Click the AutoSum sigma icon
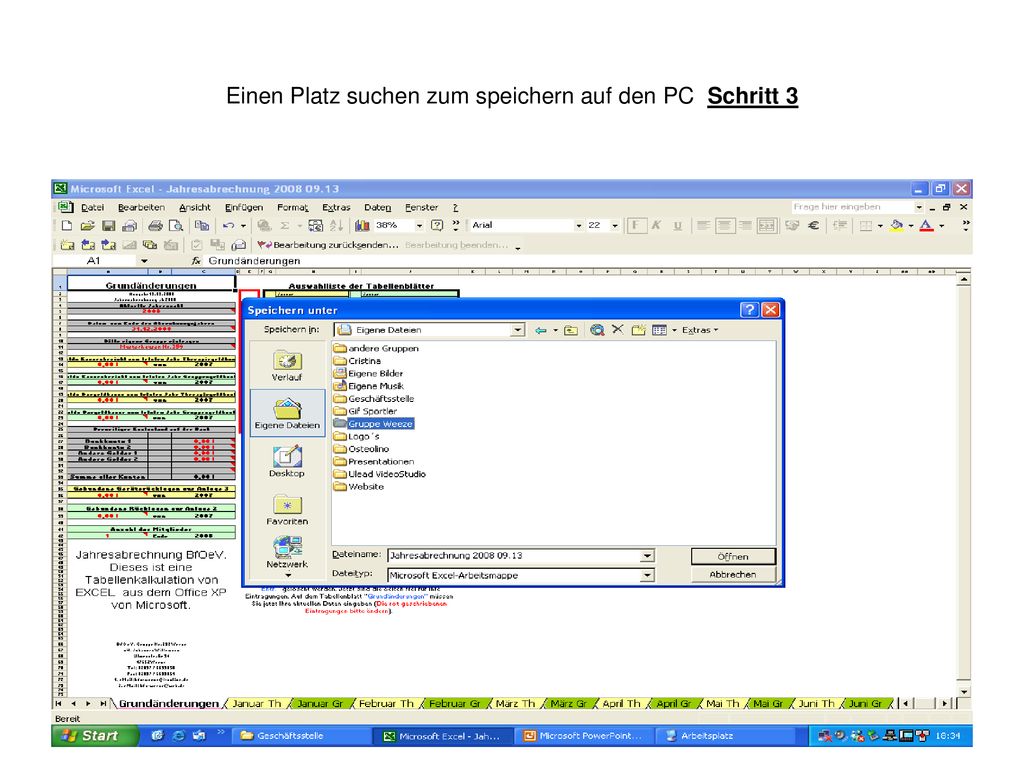The image size is (1024, 768). tap(285, 225)
